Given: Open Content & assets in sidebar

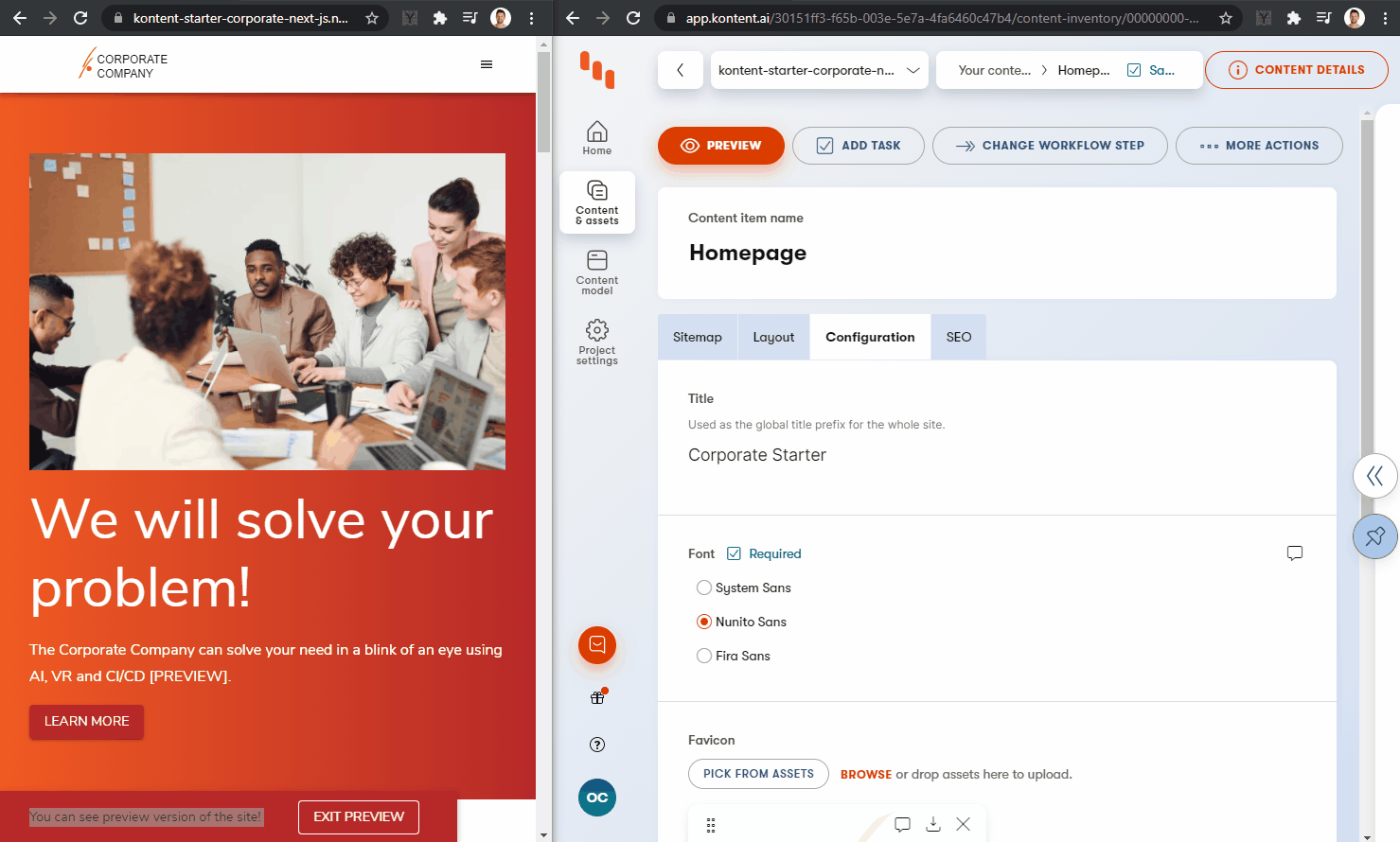Looking at the screenshot, I should click(x=596, y=202).
